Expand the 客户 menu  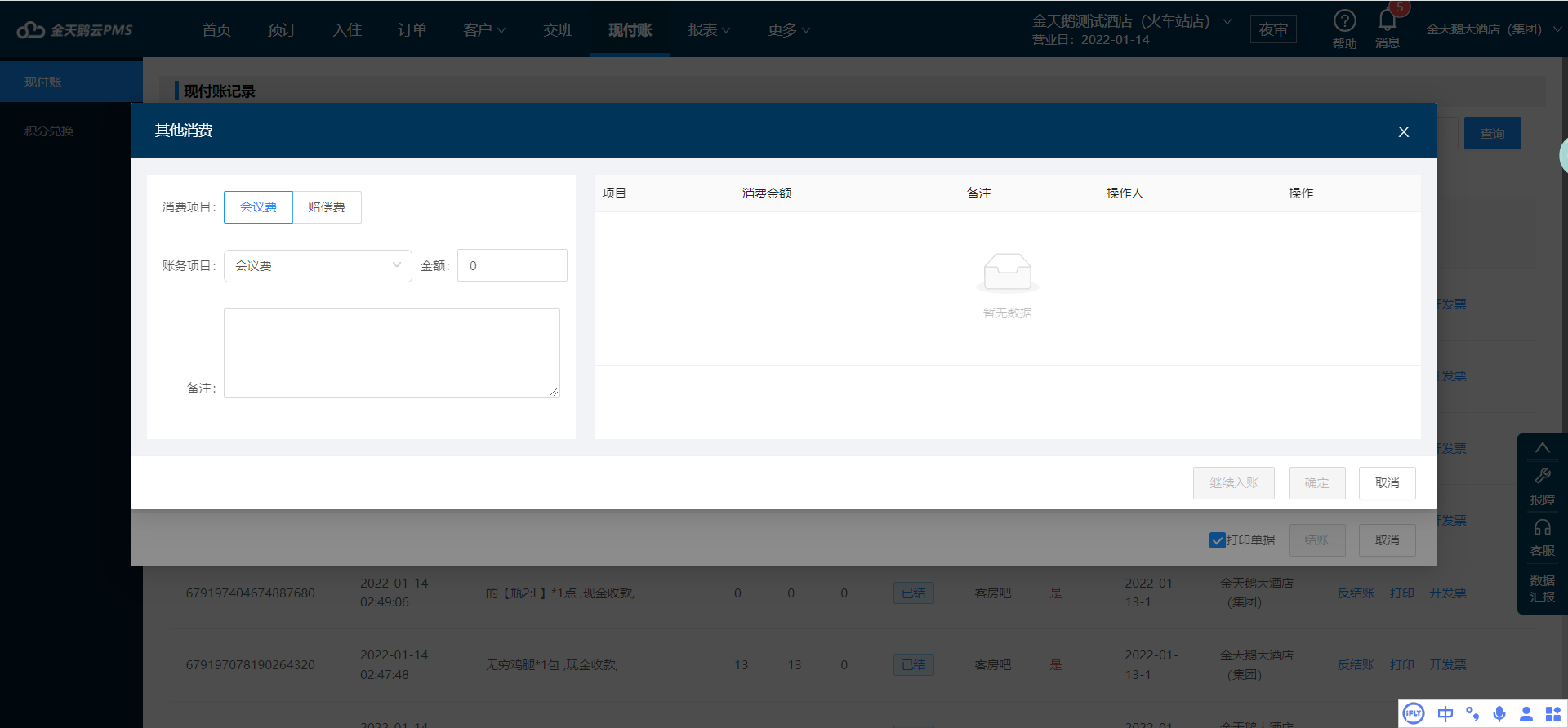pos(484,30)
